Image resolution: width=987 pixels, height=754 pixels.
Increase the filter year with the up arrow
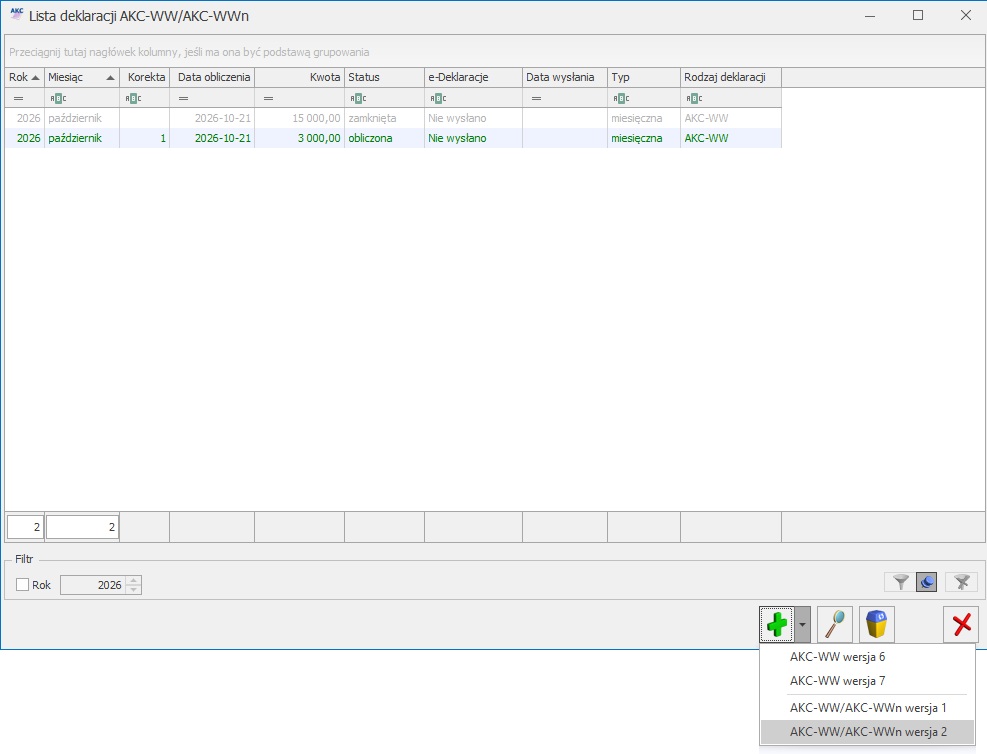(133, 580)
